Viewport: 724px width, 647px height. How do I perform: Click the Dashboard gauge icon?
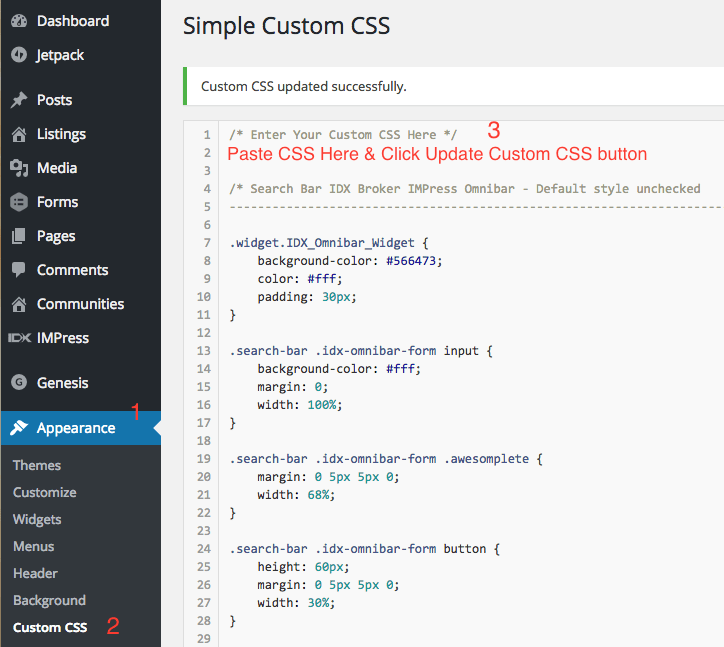coord(19,21)
